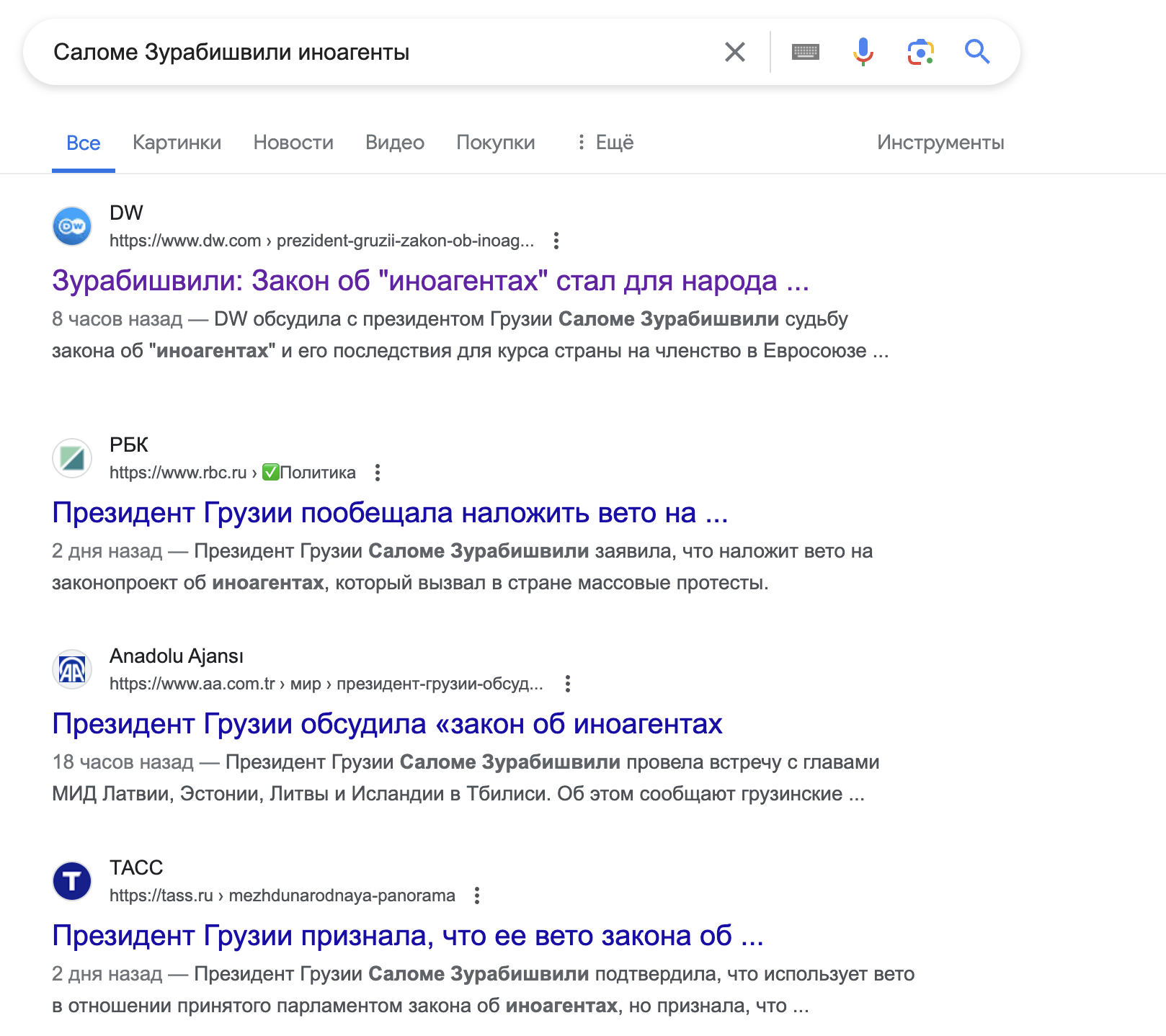Open the Видео search tab
The image size is (1166, 1036).
coord(395,143)
